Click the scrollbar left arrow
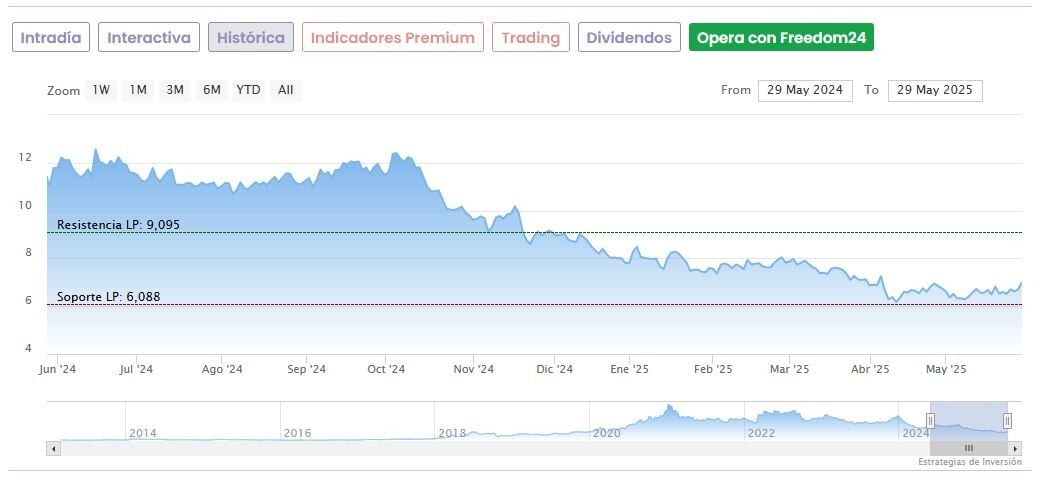The image size is (1046, 482). 54,449
